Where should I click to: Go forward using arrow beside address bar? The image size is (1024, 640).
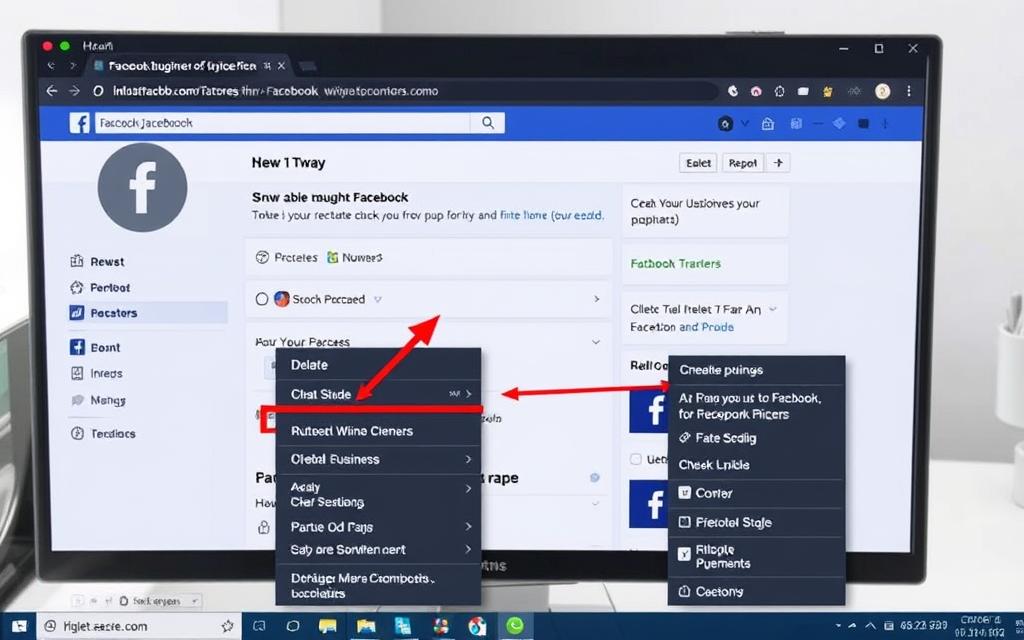[74, 91]
